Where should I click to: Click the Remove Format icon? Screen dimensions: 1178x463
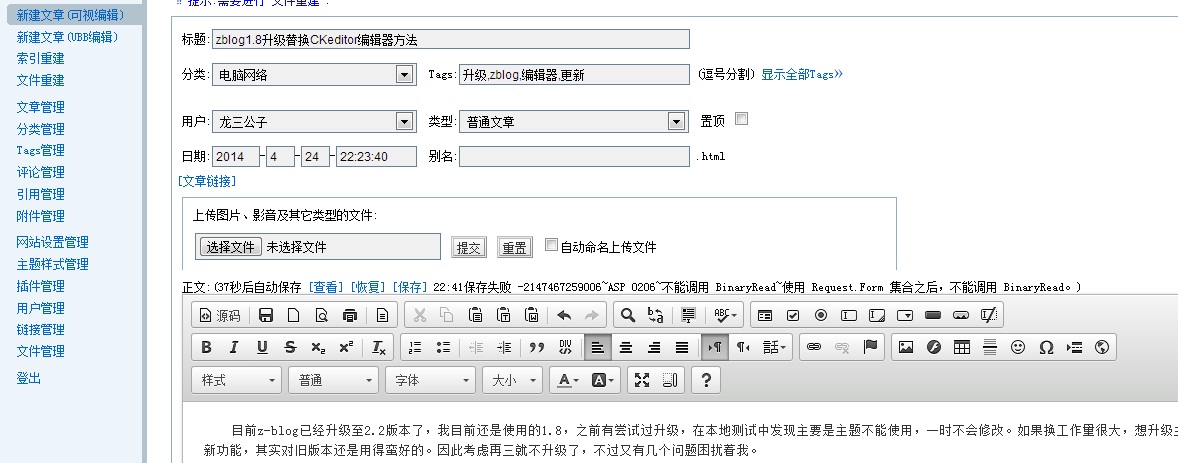coord(379,347)
